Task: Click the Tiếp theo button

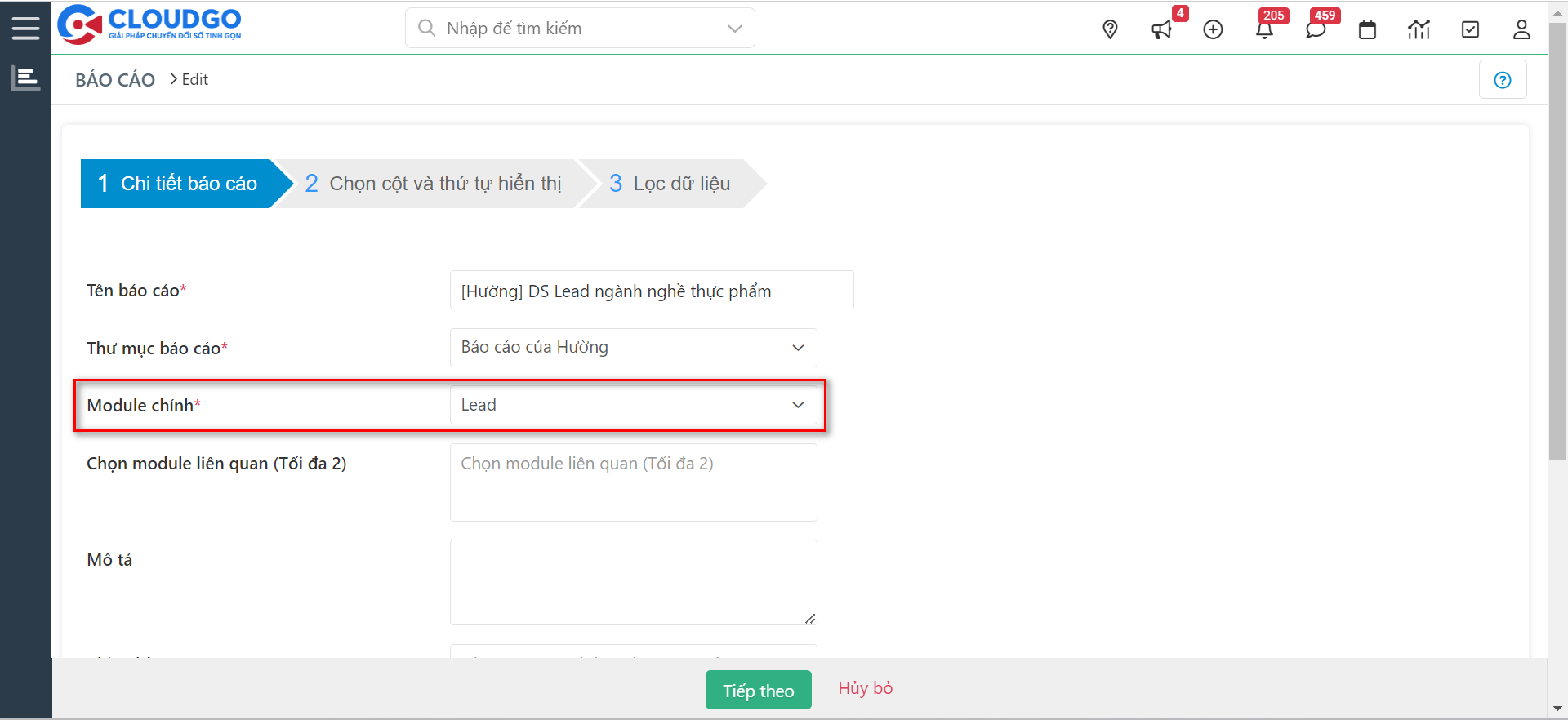Action: pyautogui.click(x=758, y=691)
